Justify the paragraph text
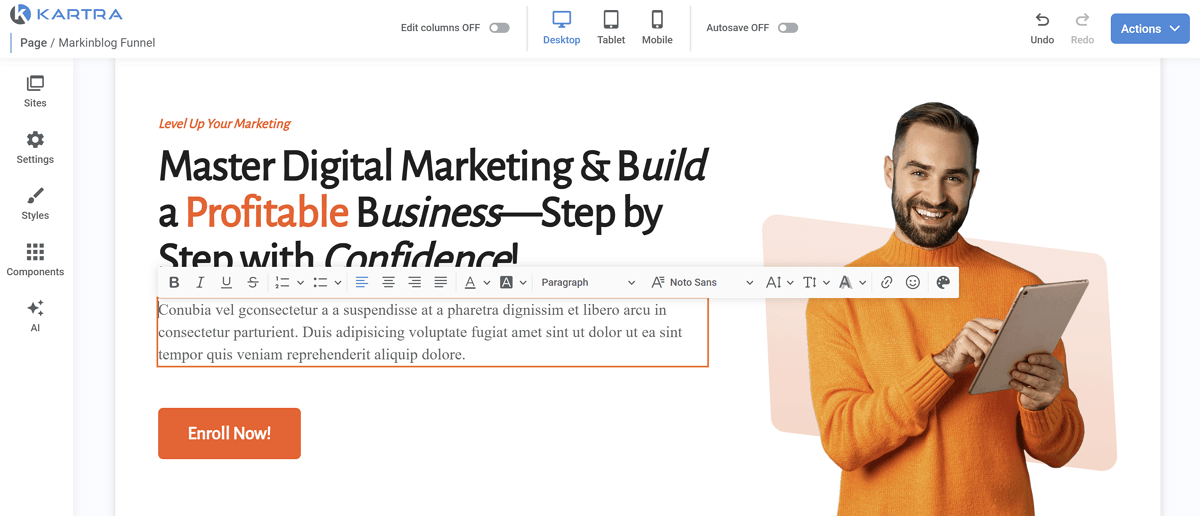This screenshot has height=516, width=1200. [x=440, y=283]
